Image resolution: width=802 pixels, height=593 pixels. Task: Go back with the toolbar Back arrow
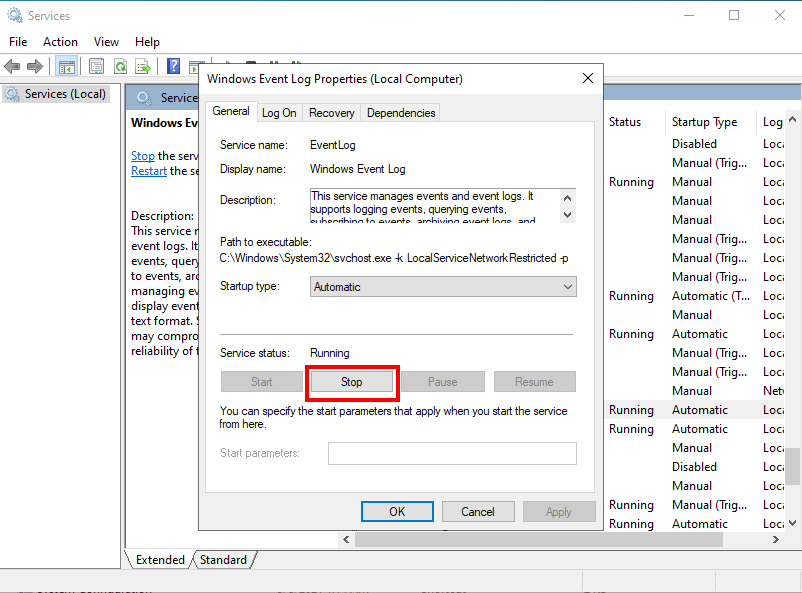point(12,67)
